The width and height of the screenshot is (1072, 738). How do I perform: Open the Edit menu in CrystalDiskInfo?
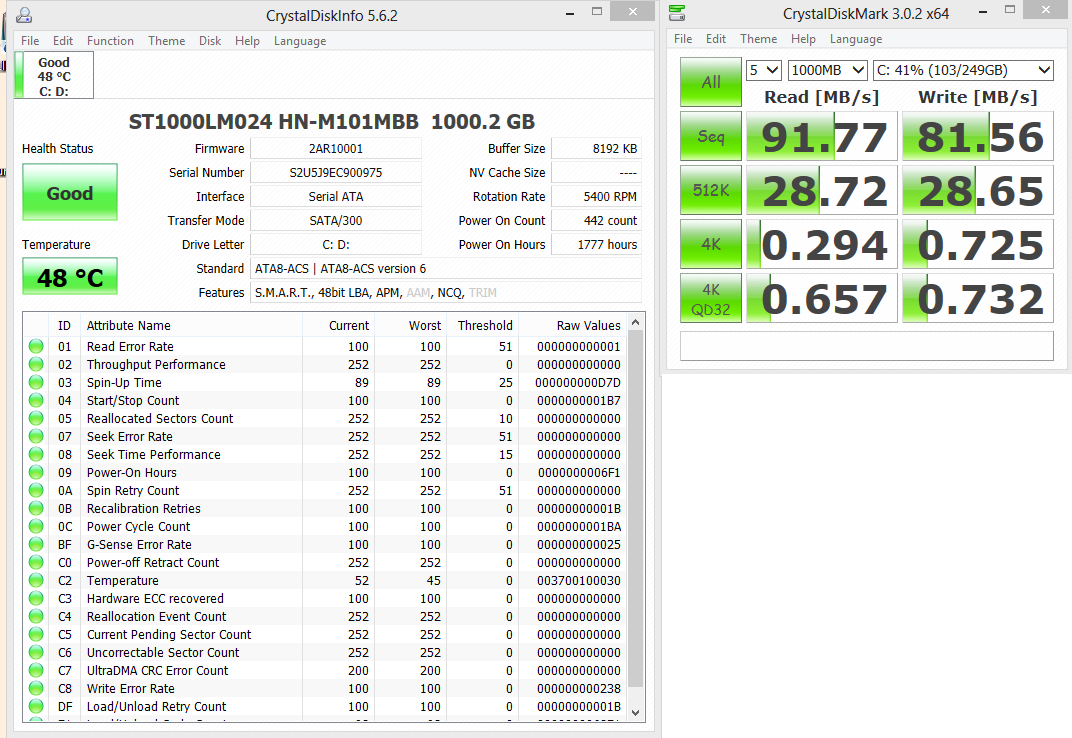point(63,41)
